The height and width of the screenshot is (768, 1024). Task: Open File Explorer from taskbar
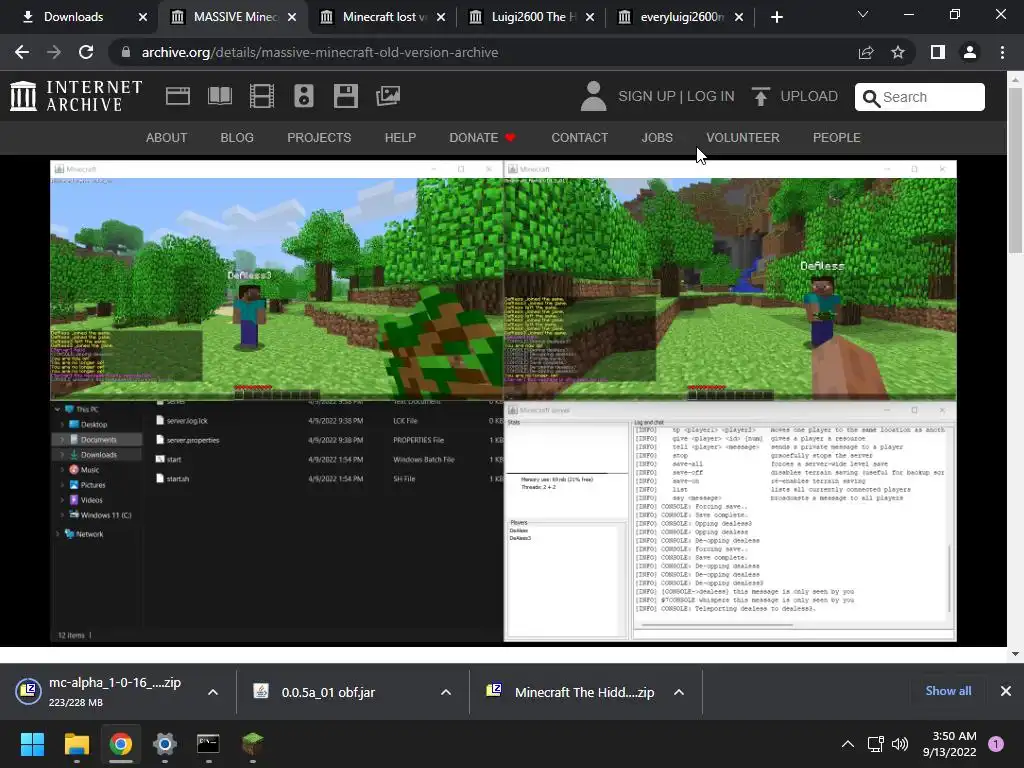tap(76, 744)
